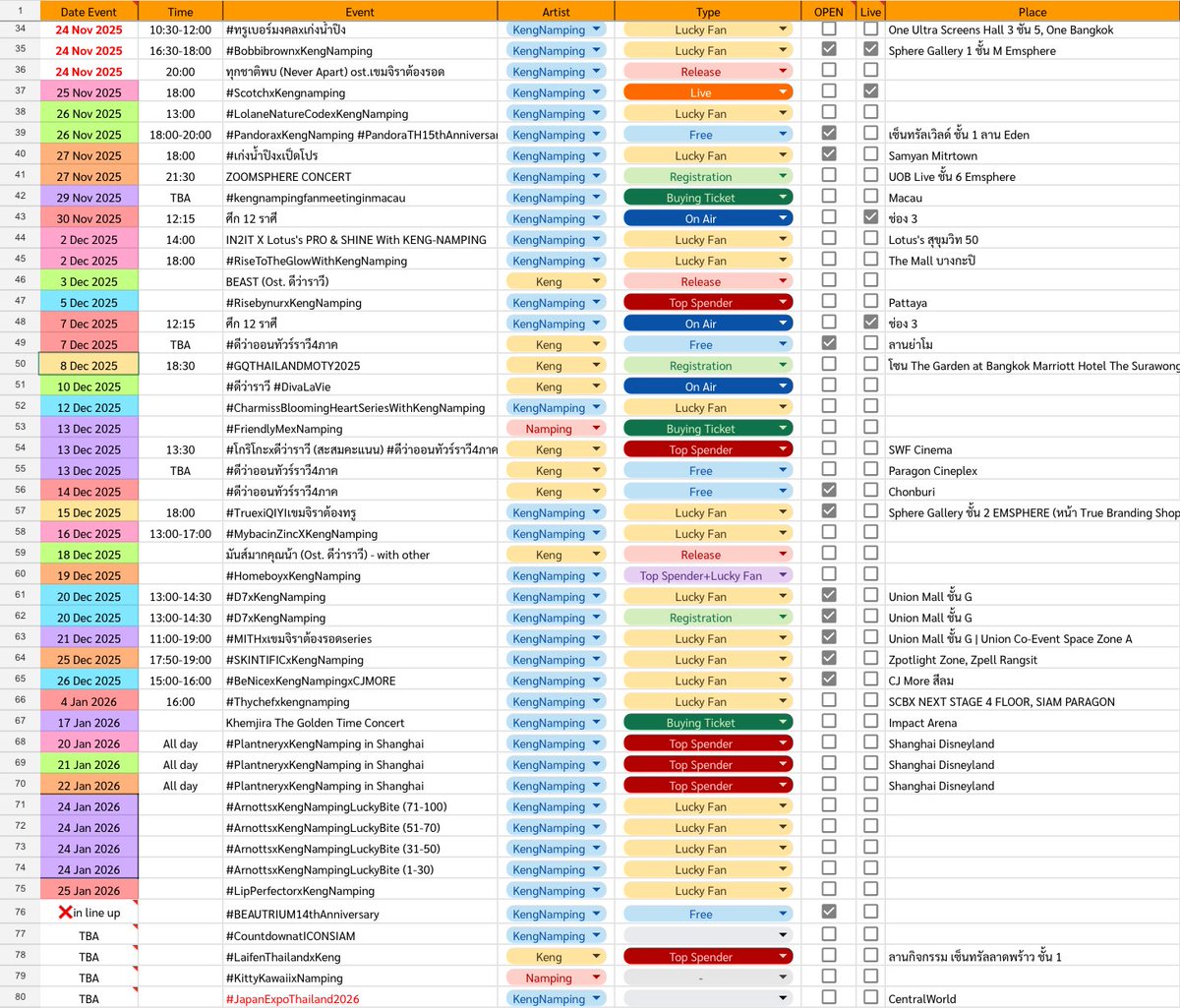Click the 8 Dec 2025 date cell
The image size is (1180, 1008).
click(x=88, y=365)
